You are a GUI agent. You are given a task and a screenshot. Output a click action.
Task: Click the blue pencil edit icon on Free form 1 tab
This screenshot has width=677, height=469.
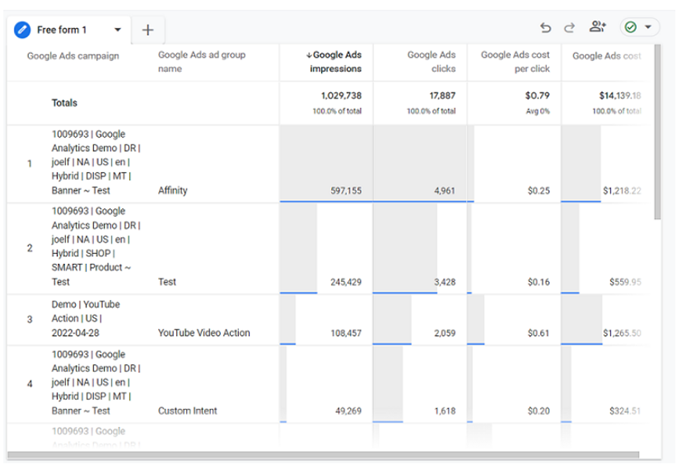click(x=22, y=30)
